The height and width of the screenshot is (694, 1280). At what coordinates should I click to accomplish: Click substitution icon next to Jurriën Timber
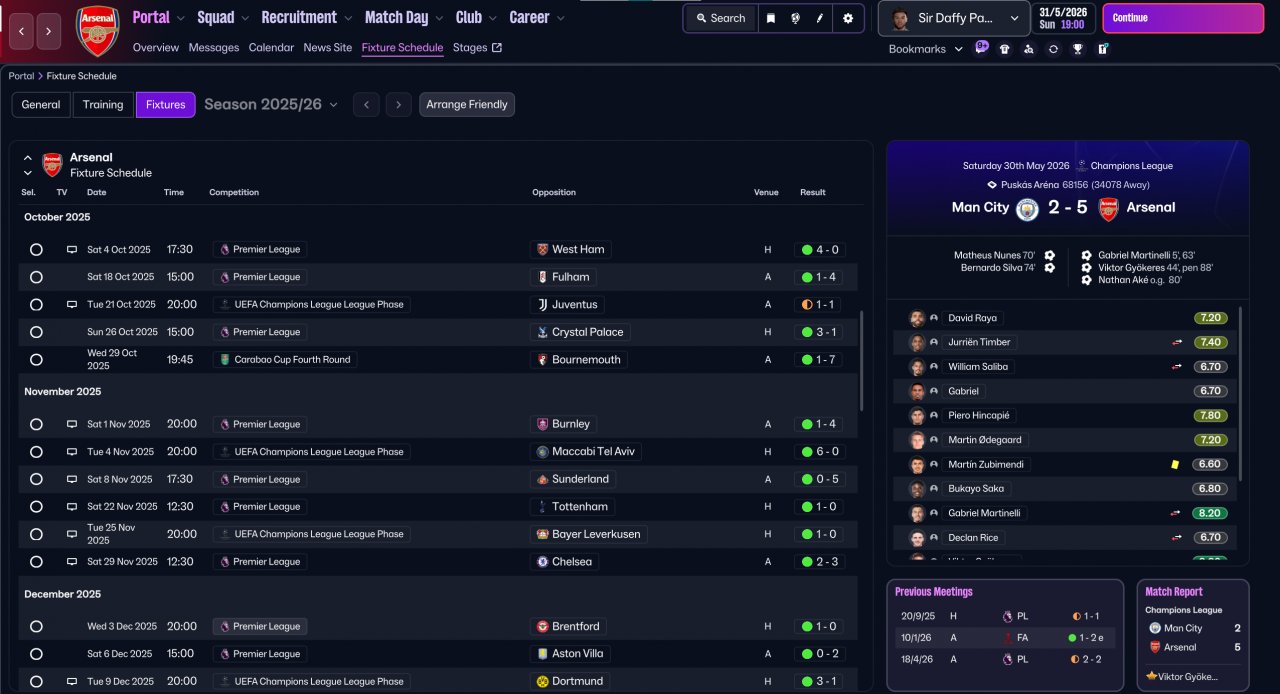[x=1177, y=342]
